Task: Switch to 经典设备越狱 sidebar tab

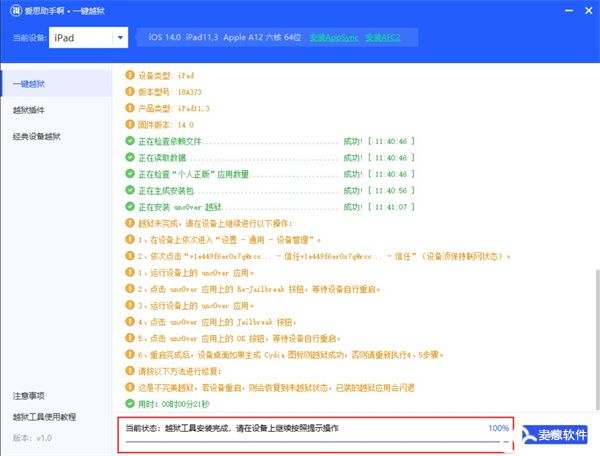Action: pyautogui.click(x=36, y=136)
